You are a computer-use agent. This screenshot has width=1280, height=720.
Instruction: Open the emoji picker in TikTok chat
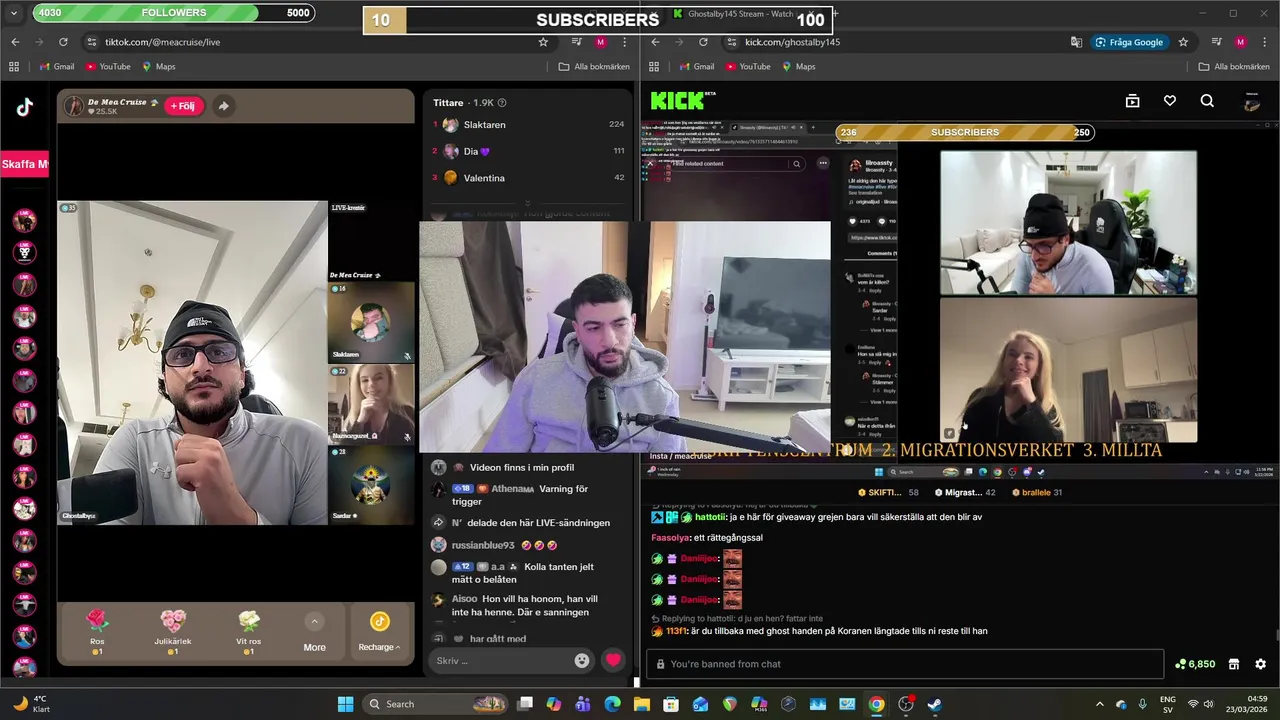pos(582,660)
